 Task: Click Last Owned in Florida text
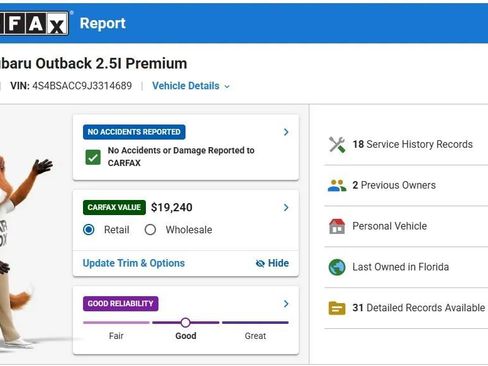tap(401, 267)
